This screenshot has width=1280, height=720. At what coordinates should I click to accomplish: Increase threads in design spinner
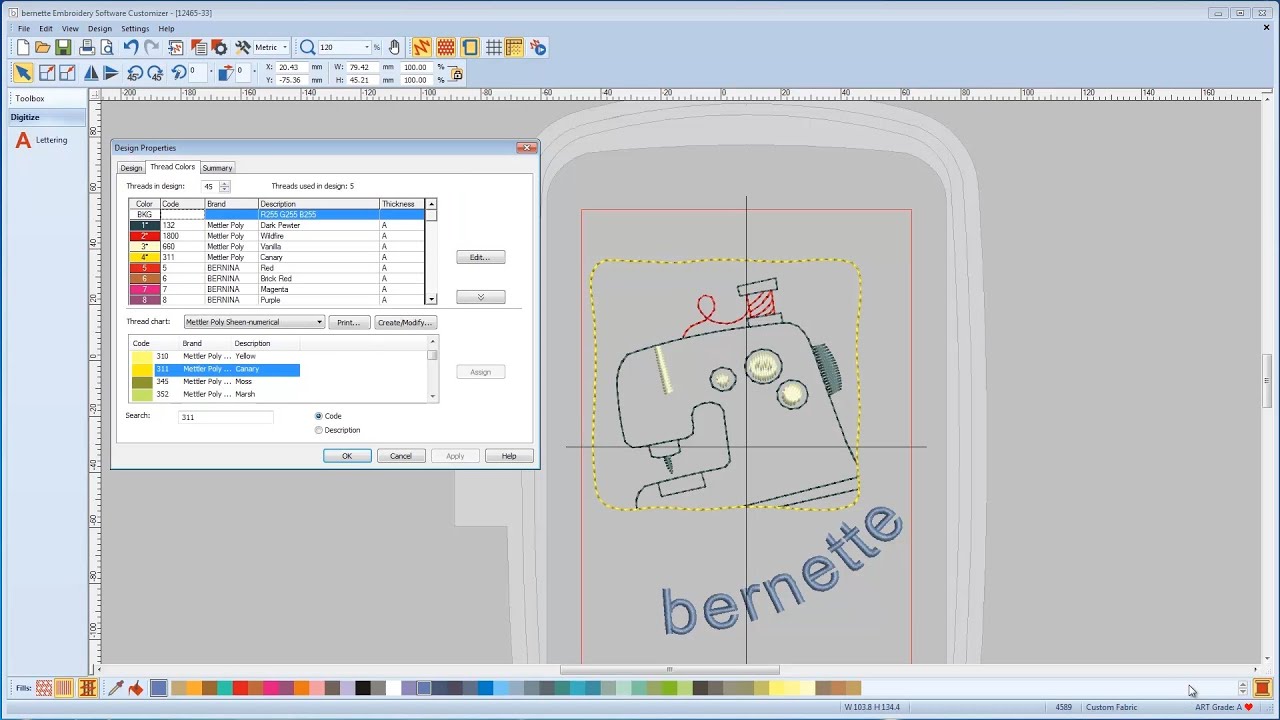click(224, 184)
